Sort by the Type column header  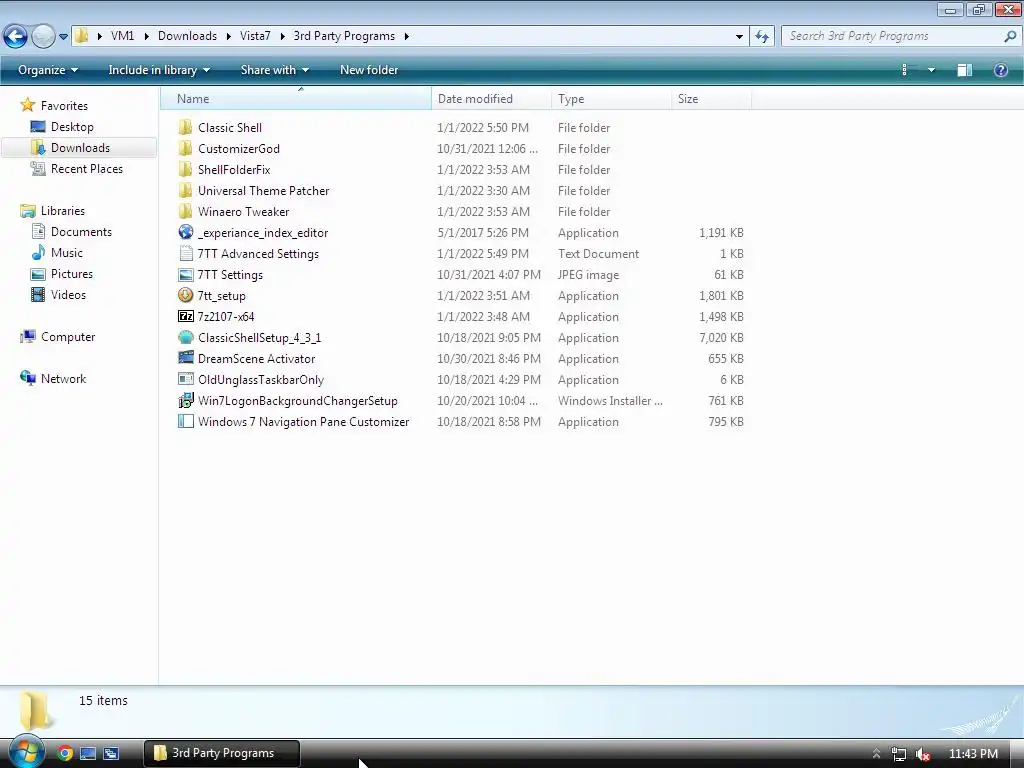611,99
